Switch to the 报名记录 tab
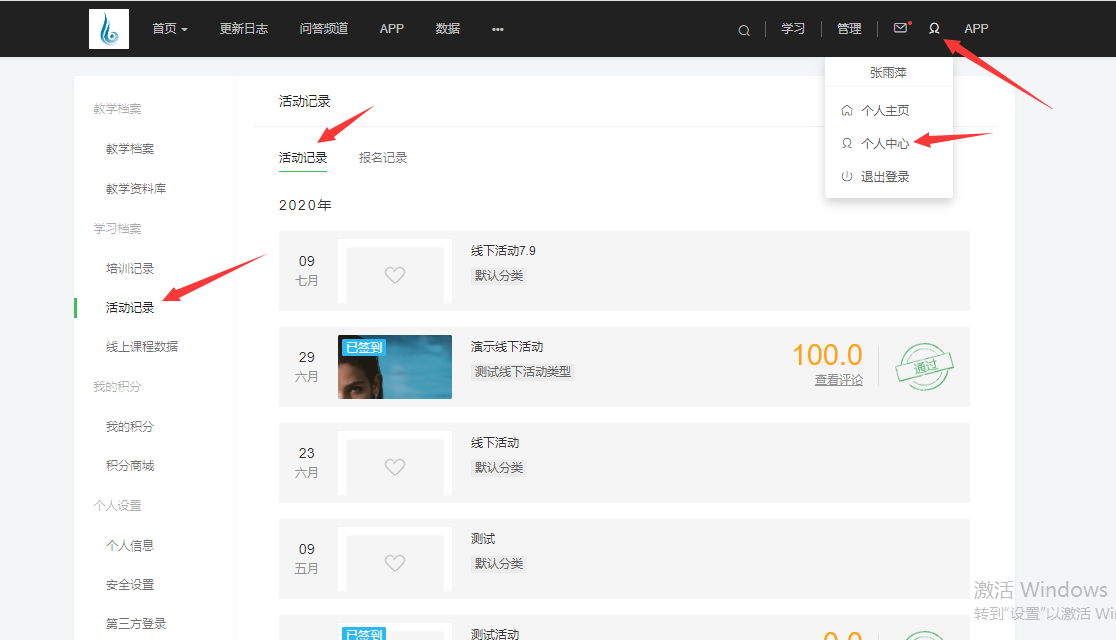The width and height of the screenshot is (1116, 640). 383,157
